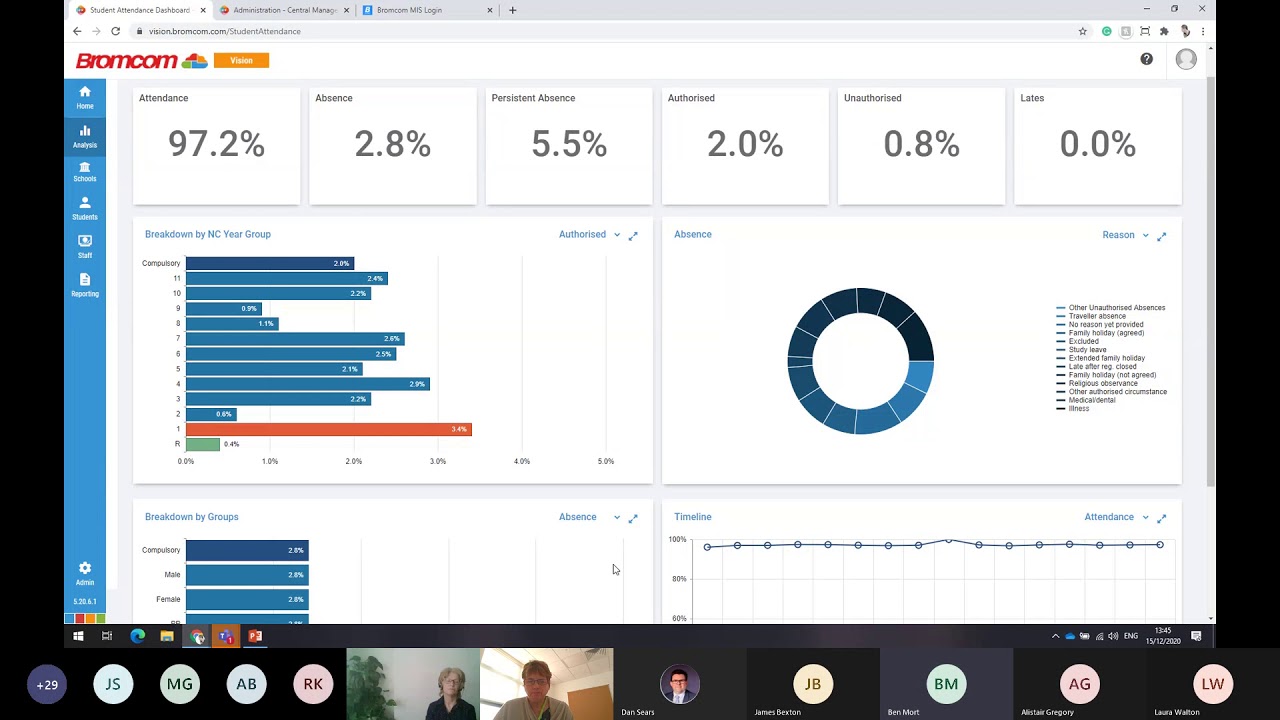Click the Bromcom logo

point(141,61)
